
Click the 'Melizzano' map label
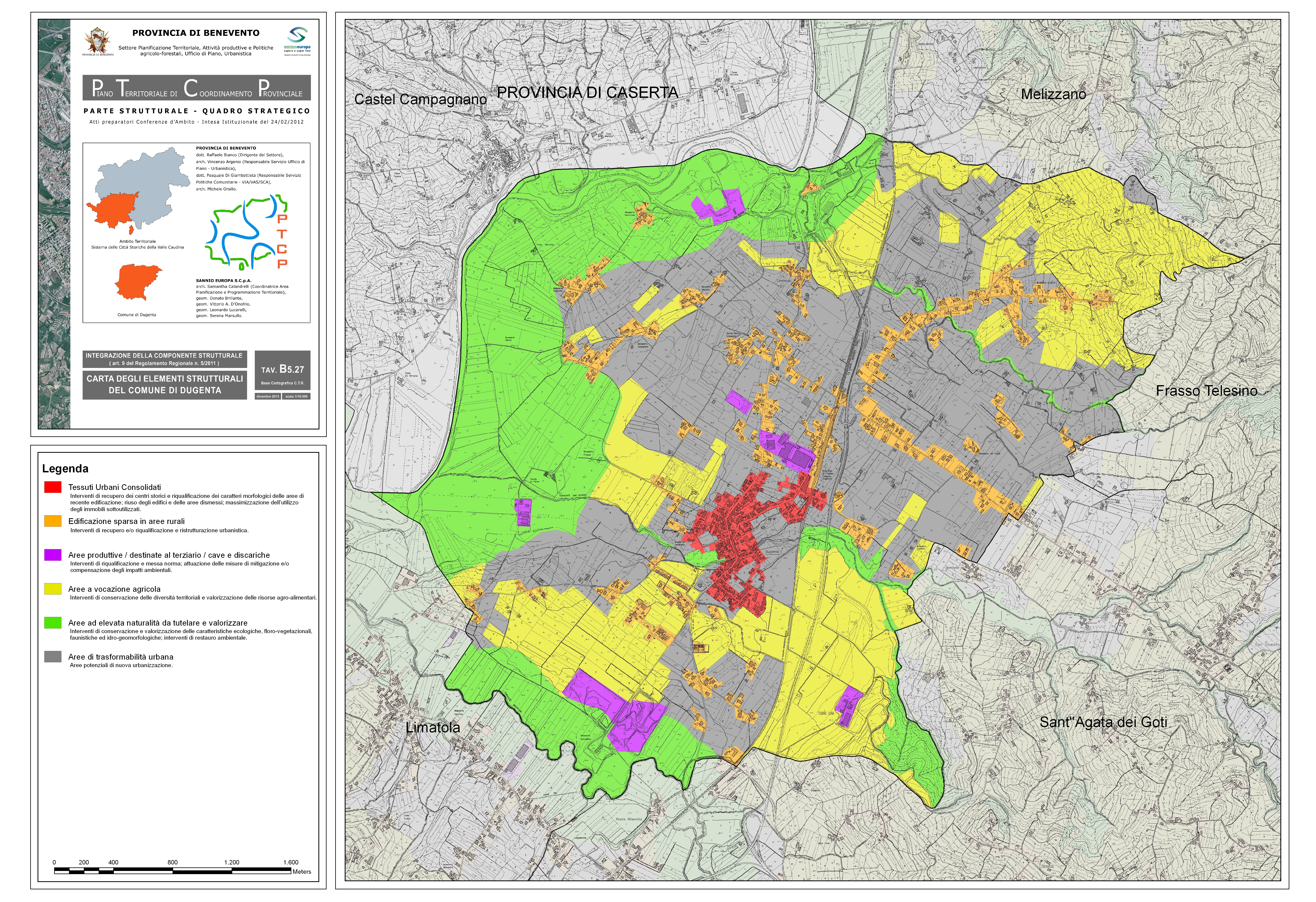tap(1053, 94)
